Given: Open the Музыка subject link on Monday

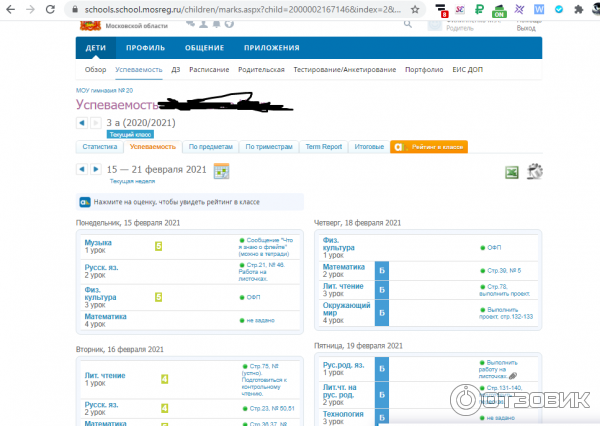Looking at the screenshot, I should pyautogui.click(x=98, y=242).
